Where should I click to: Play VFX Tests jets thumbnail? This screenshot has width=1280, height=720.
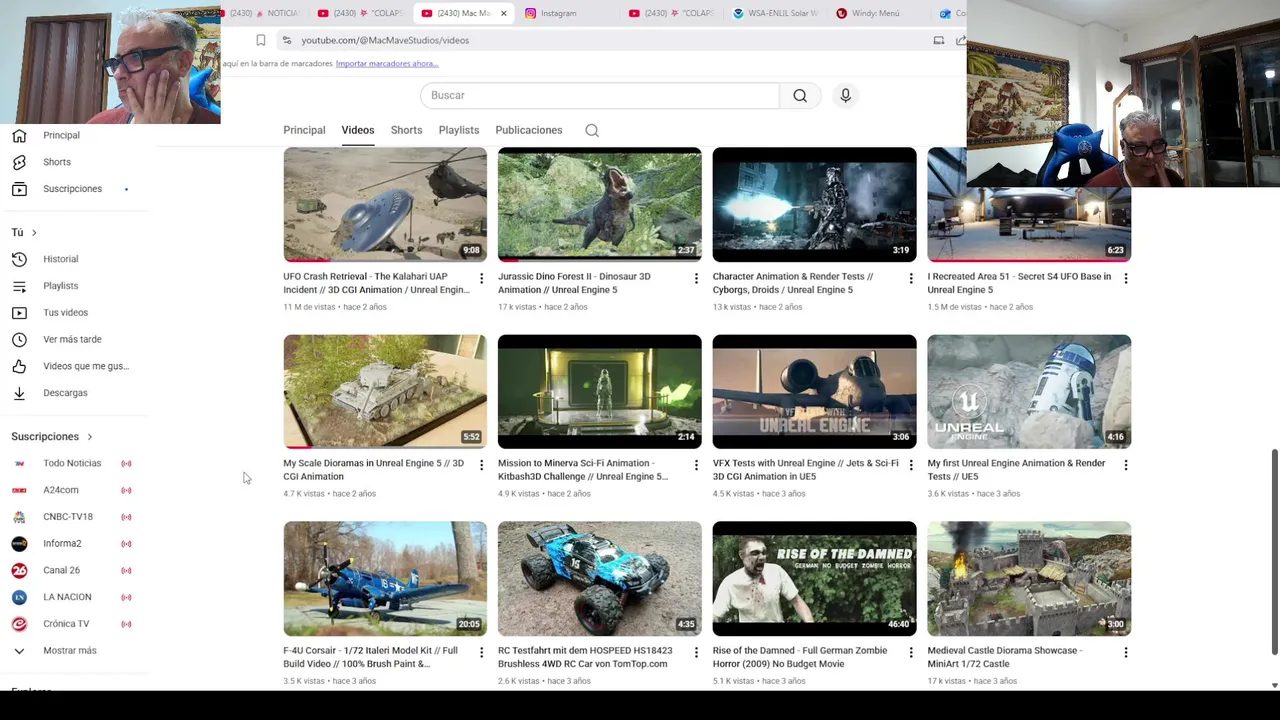[814, 391]
